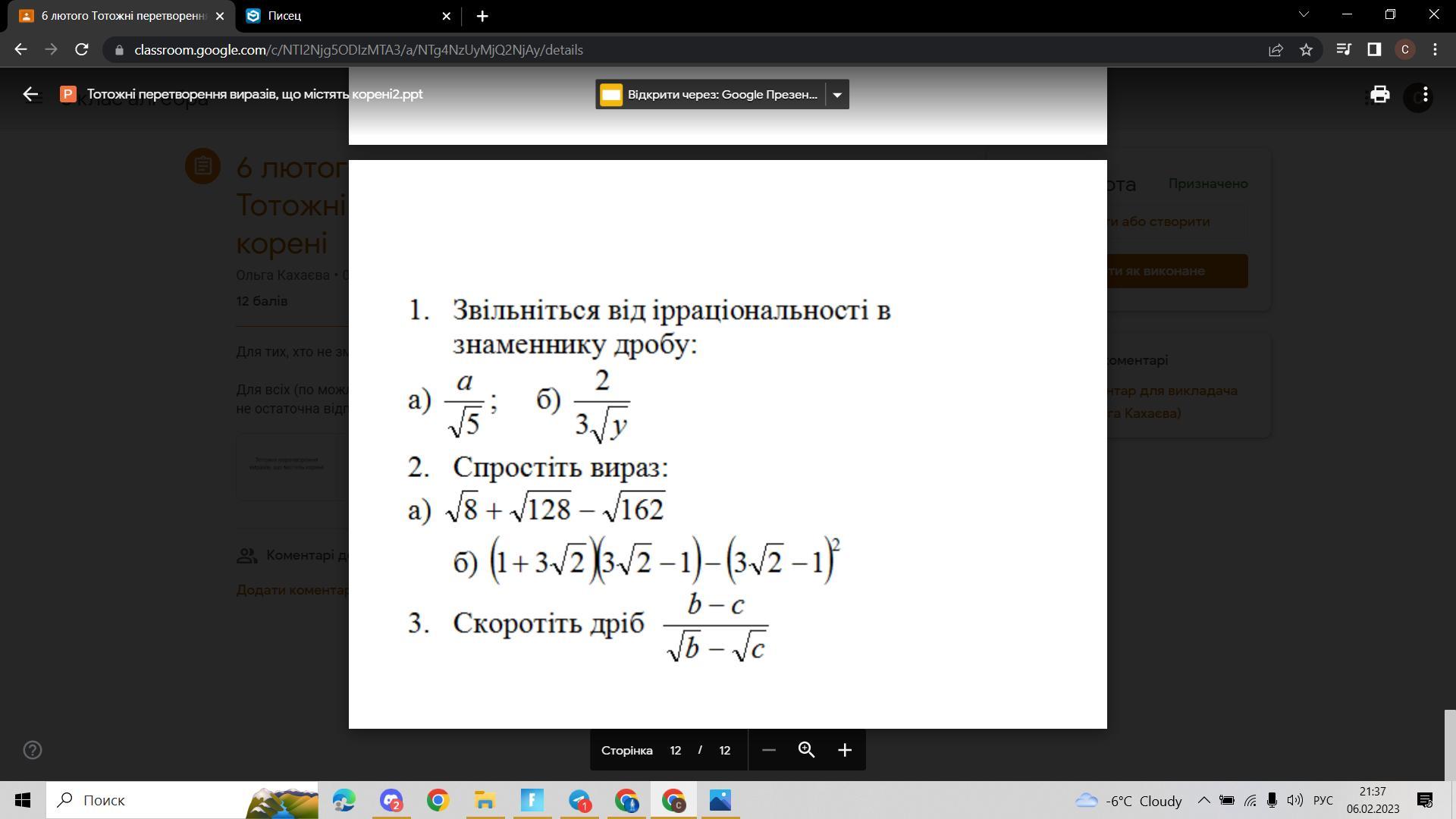Screen dimensions: 1456x819
Task: Click the file name 'Тотожні перетворення виразів' title
Action: 255,94
